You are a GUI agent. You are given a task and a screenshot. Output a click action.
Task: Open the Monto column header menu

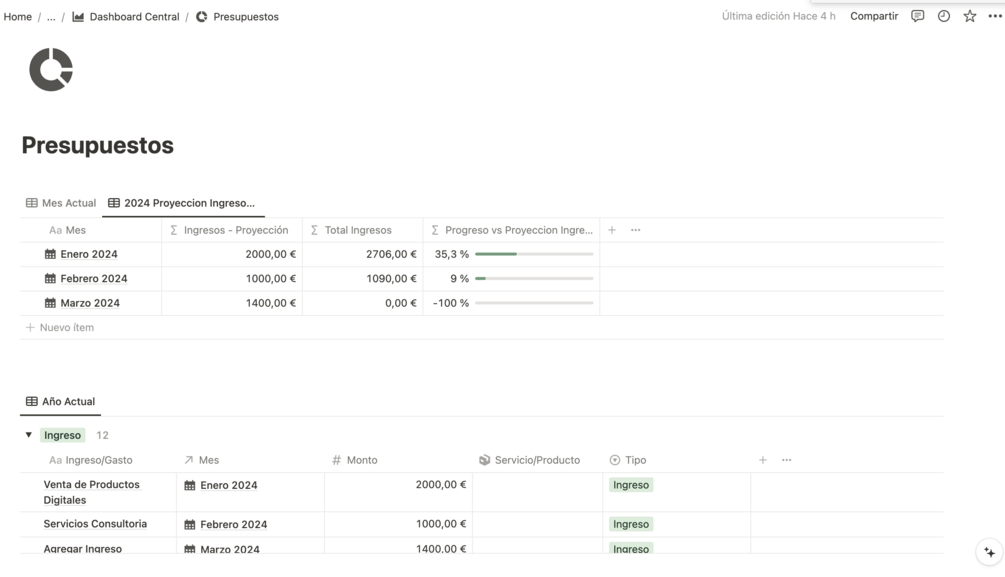(x=361, y=460)
